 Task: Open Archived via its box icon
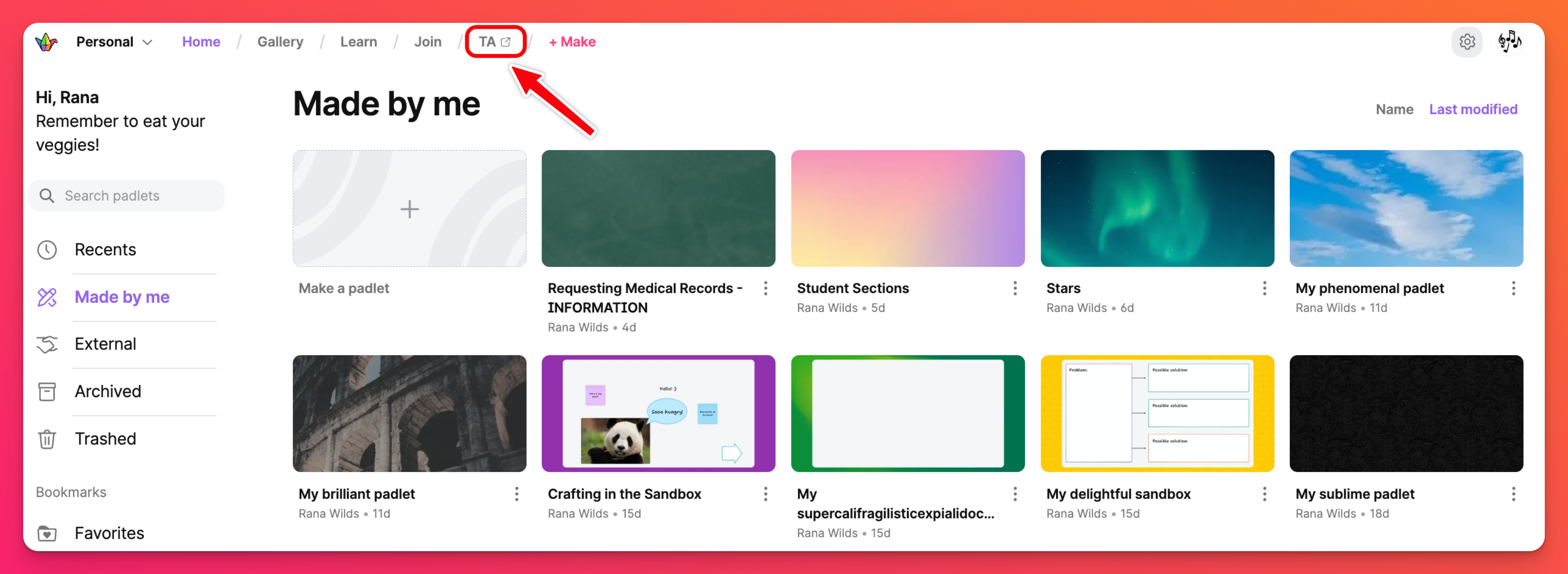coord(47,391)
